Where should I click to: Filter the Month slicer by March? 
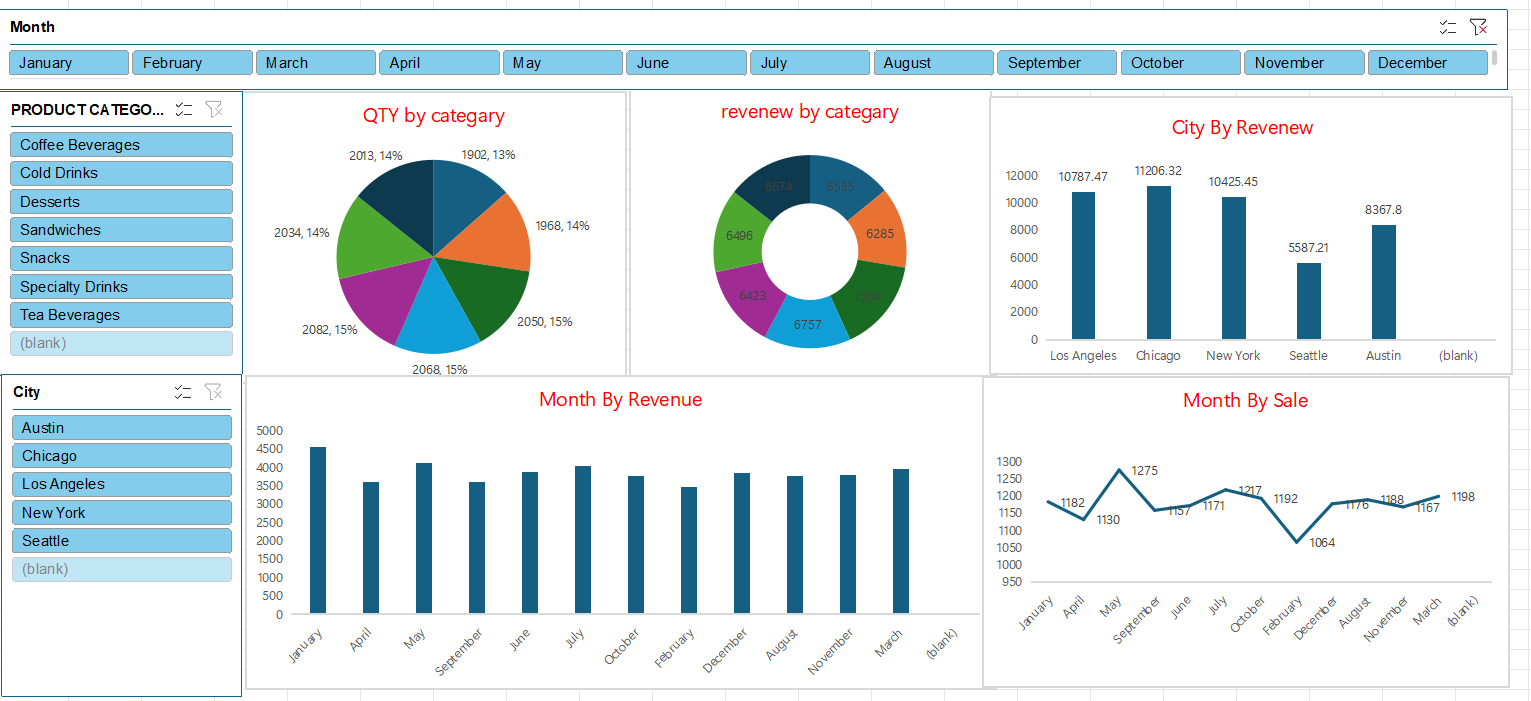tap(316, 63)
